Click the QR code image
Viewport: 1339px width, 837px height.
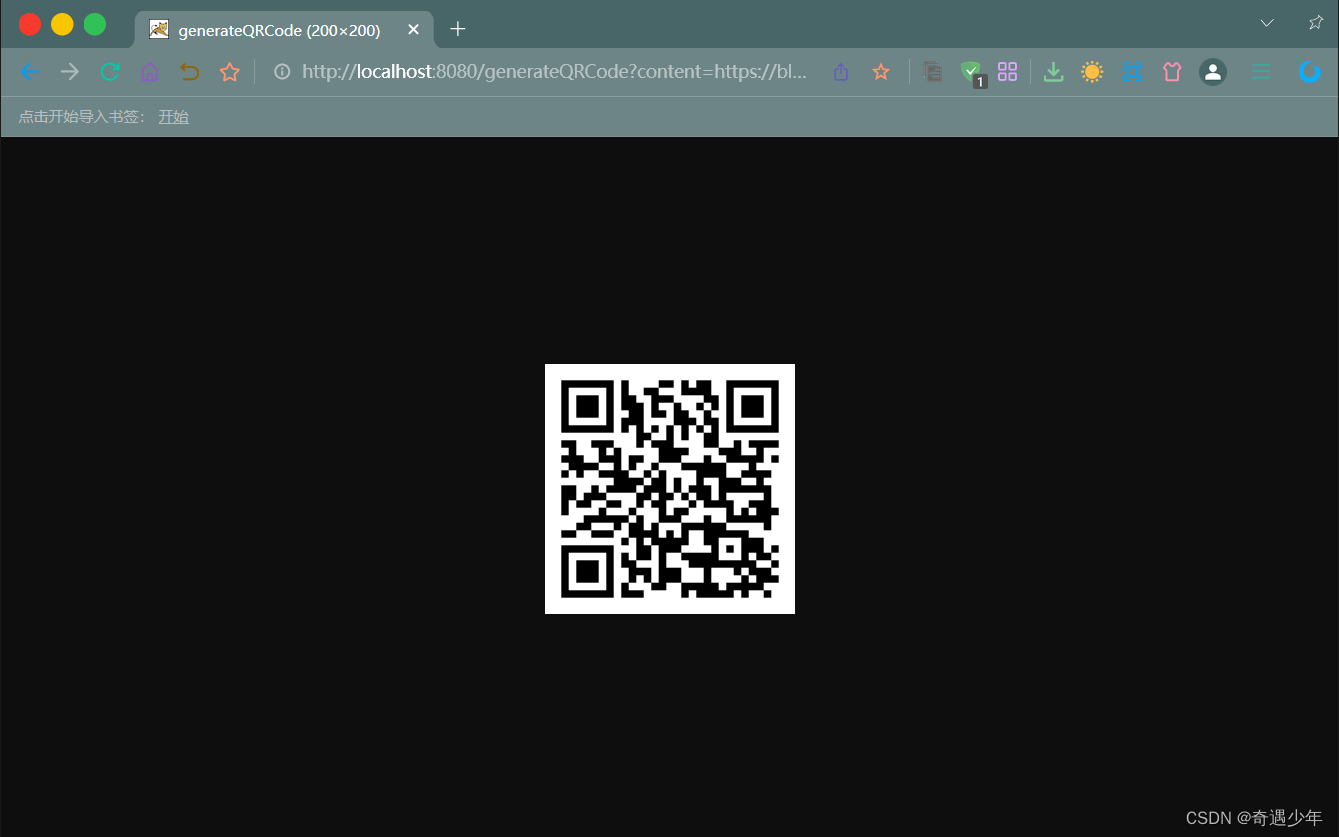670,489
